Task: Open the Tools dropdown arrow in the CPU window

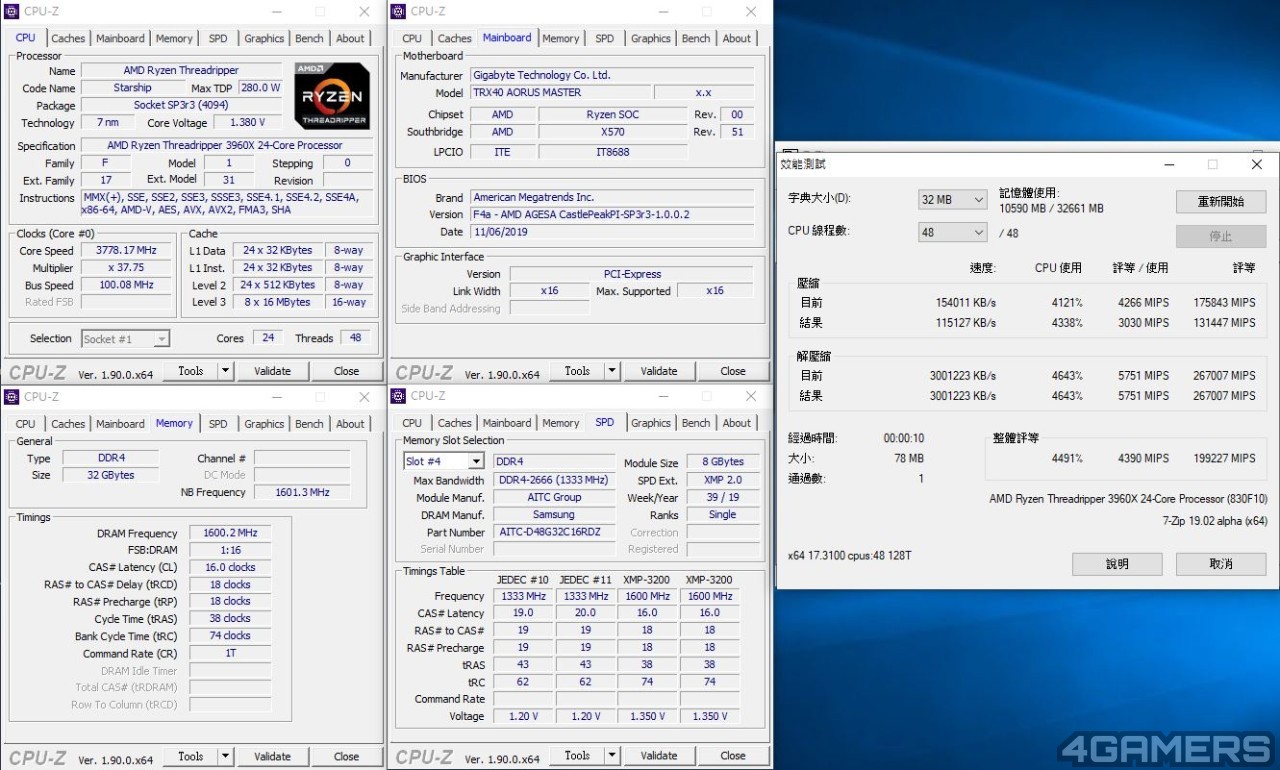Action: [x=225, y=371]
